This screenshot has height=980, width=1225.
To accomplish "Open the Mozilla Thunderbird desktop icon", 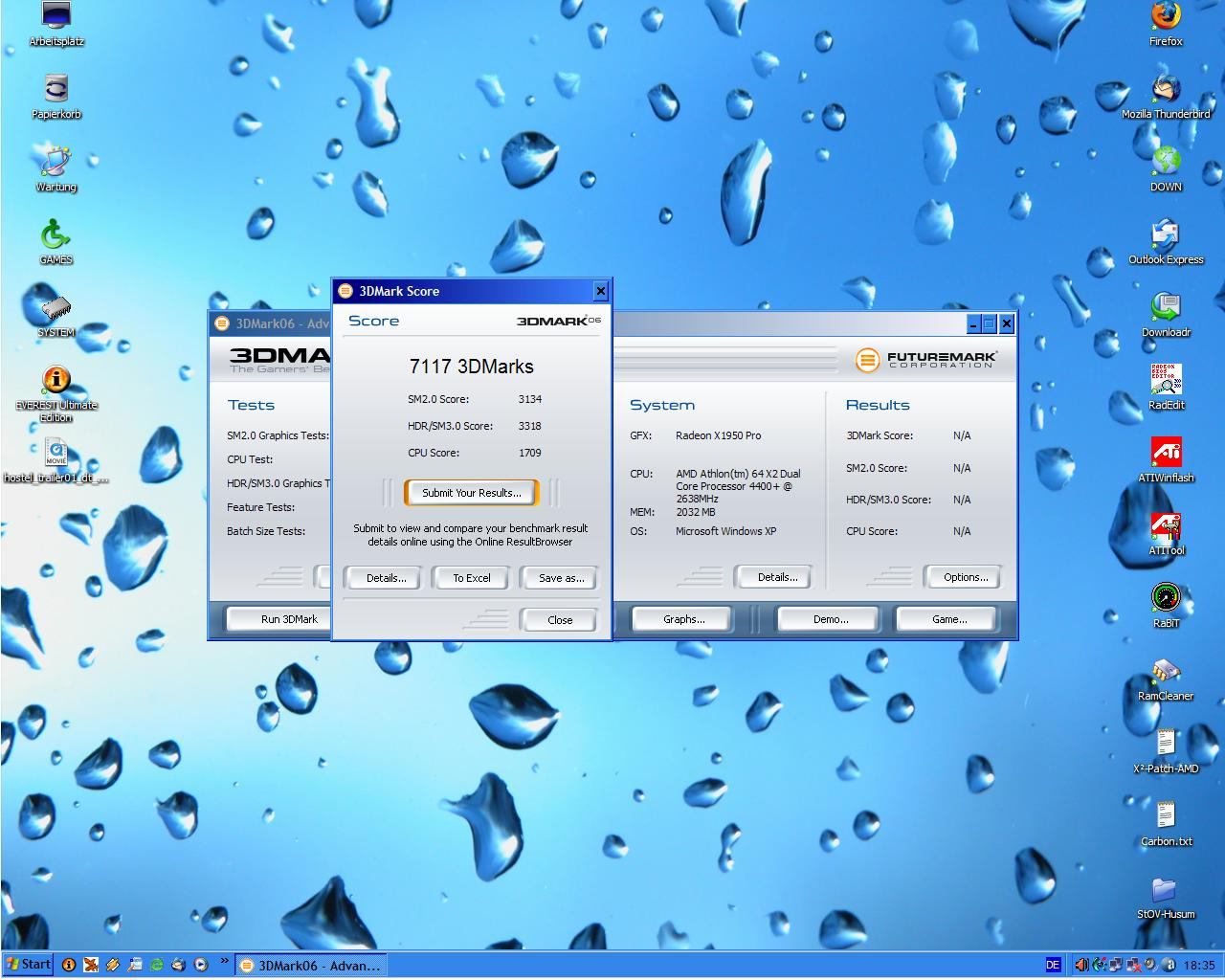I will (1166, 97).
